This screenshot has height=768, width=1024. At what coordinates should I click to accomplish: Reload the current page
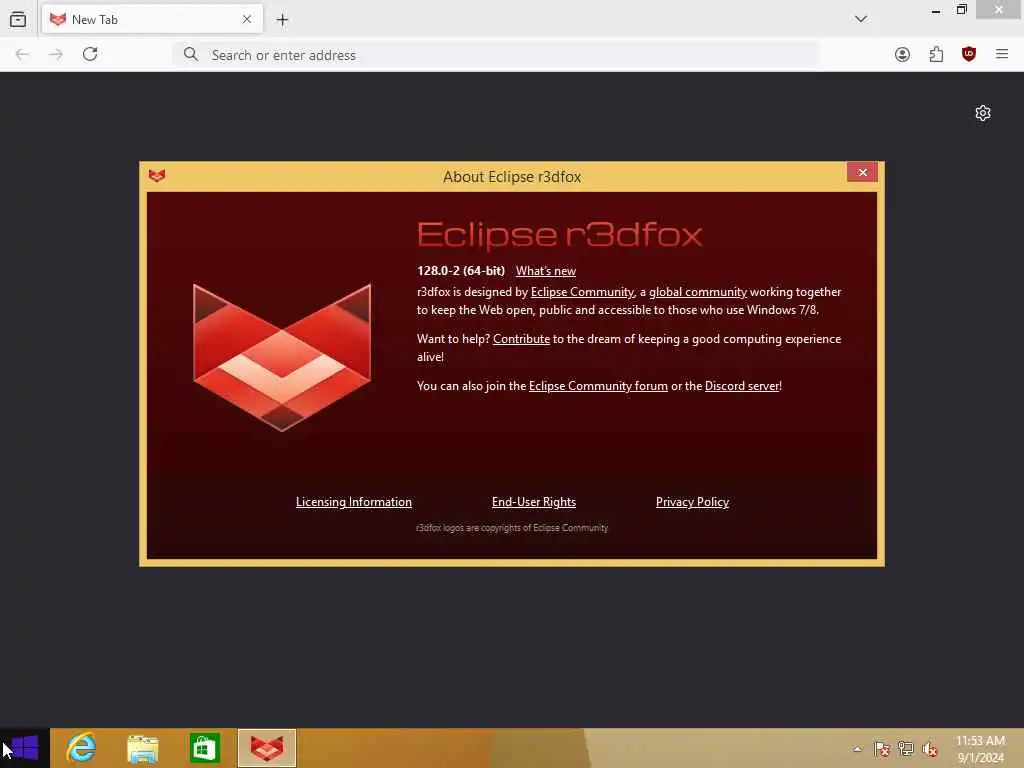click(x=90, y=54)
